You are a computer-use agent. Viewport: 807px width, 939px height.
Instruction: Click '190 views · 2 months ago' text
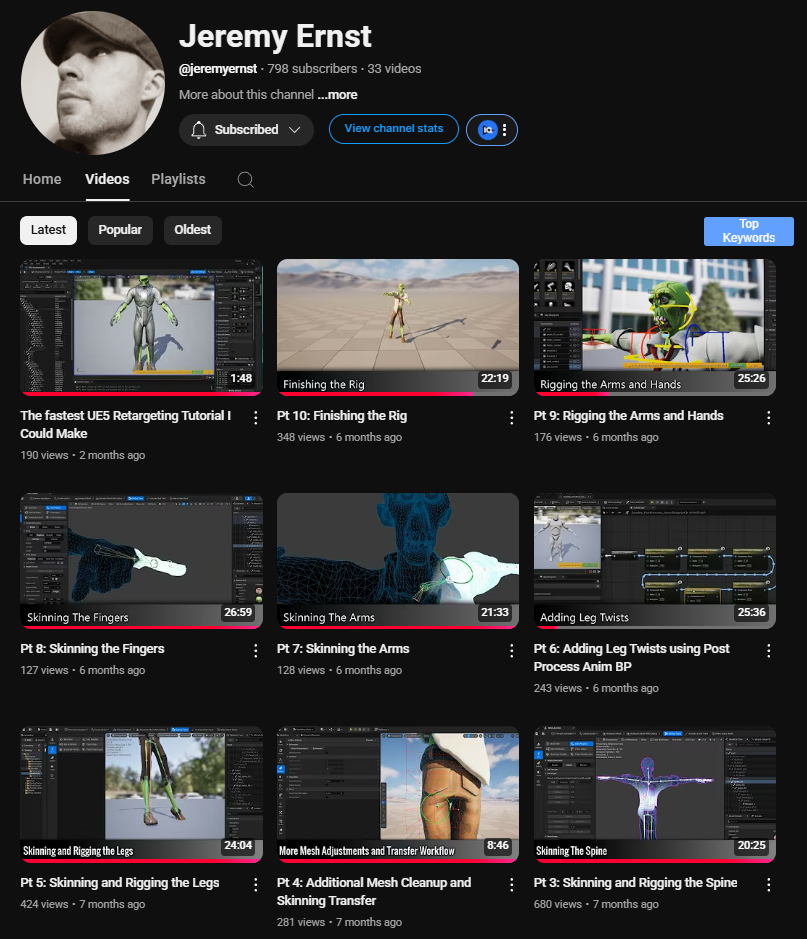[x=83, y=455]
